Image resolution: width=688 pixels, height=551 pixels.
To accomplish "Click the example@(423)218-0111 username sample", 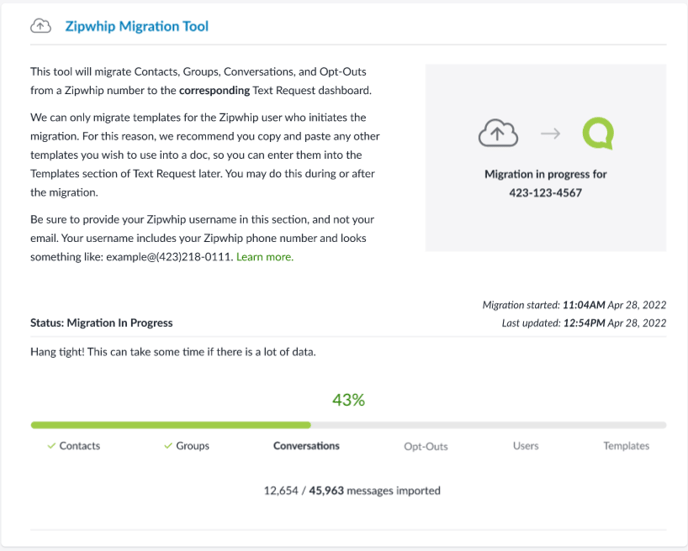I will [169, 257].
